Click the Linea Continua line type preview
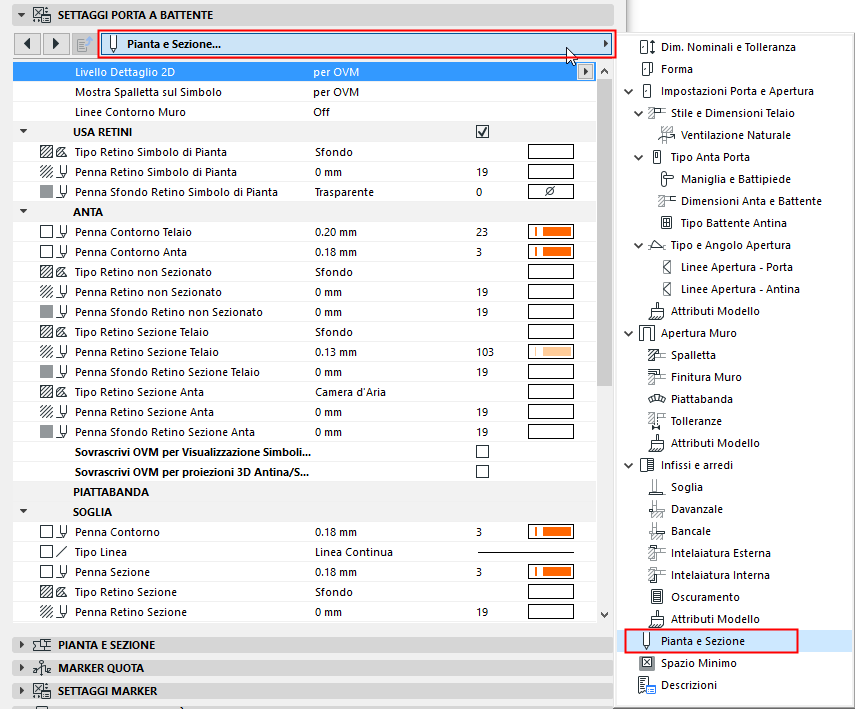This screenshot has height=709, width=855. 526,552
